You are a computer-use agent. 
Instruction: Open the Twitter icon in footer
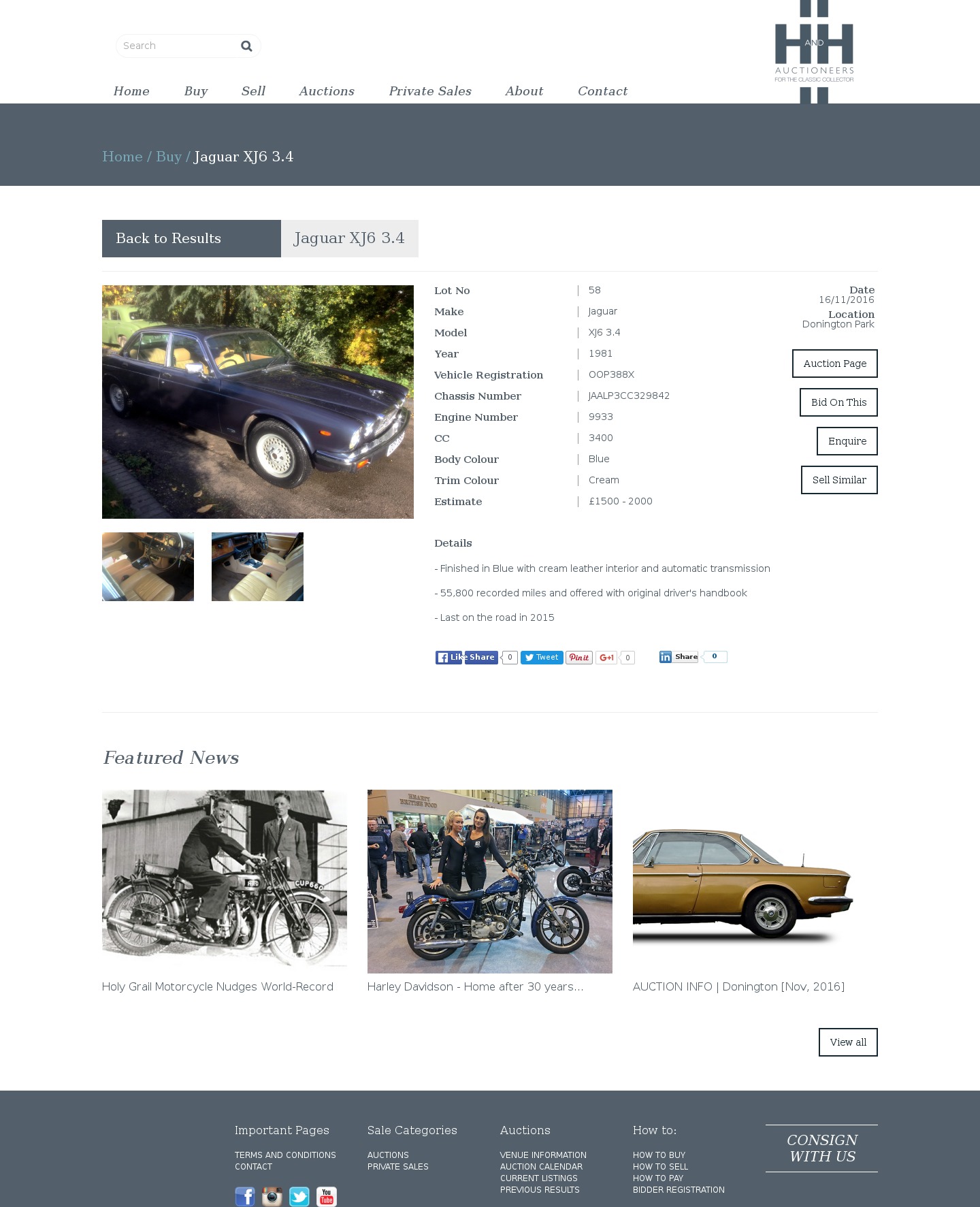(x=299, y=1196)
